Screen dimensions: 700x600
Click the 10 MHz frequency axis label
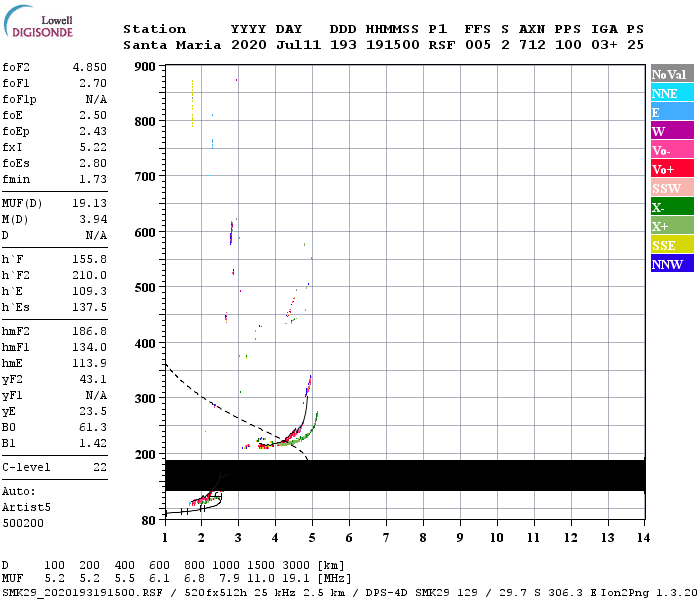click(x=496, y=538)
